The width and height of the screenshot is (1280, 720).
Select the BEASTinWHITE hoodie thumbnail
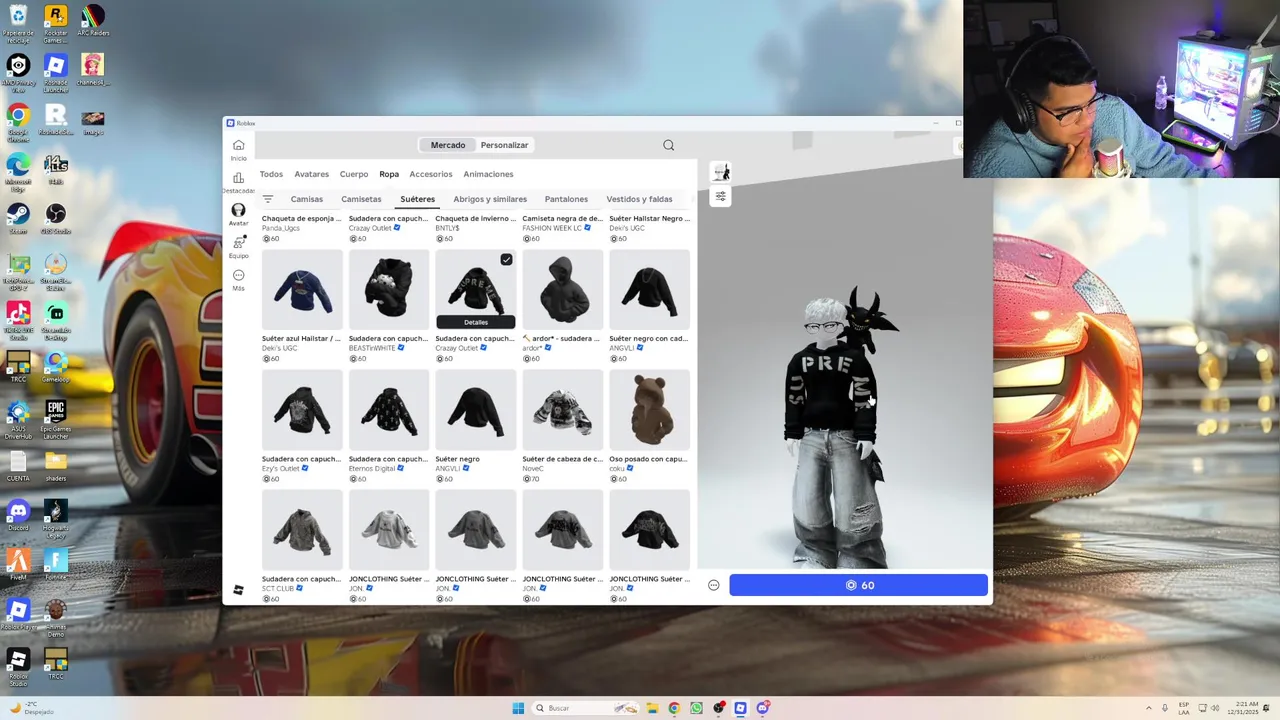[389, 289]
